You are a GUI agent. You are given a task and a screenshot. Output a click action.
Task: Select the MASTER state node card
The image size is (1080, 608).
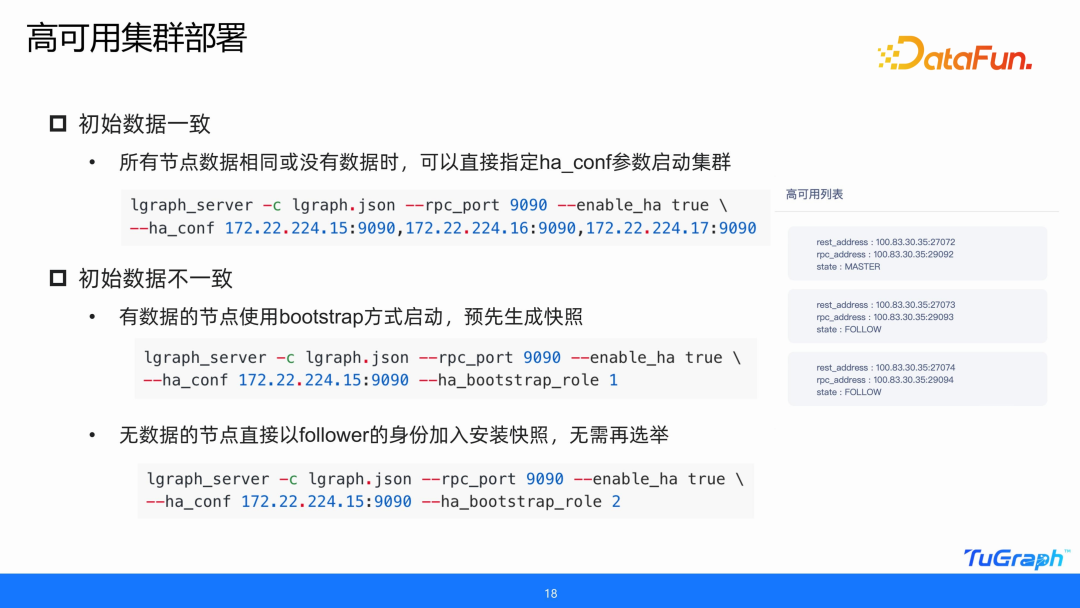pos(917,254)
